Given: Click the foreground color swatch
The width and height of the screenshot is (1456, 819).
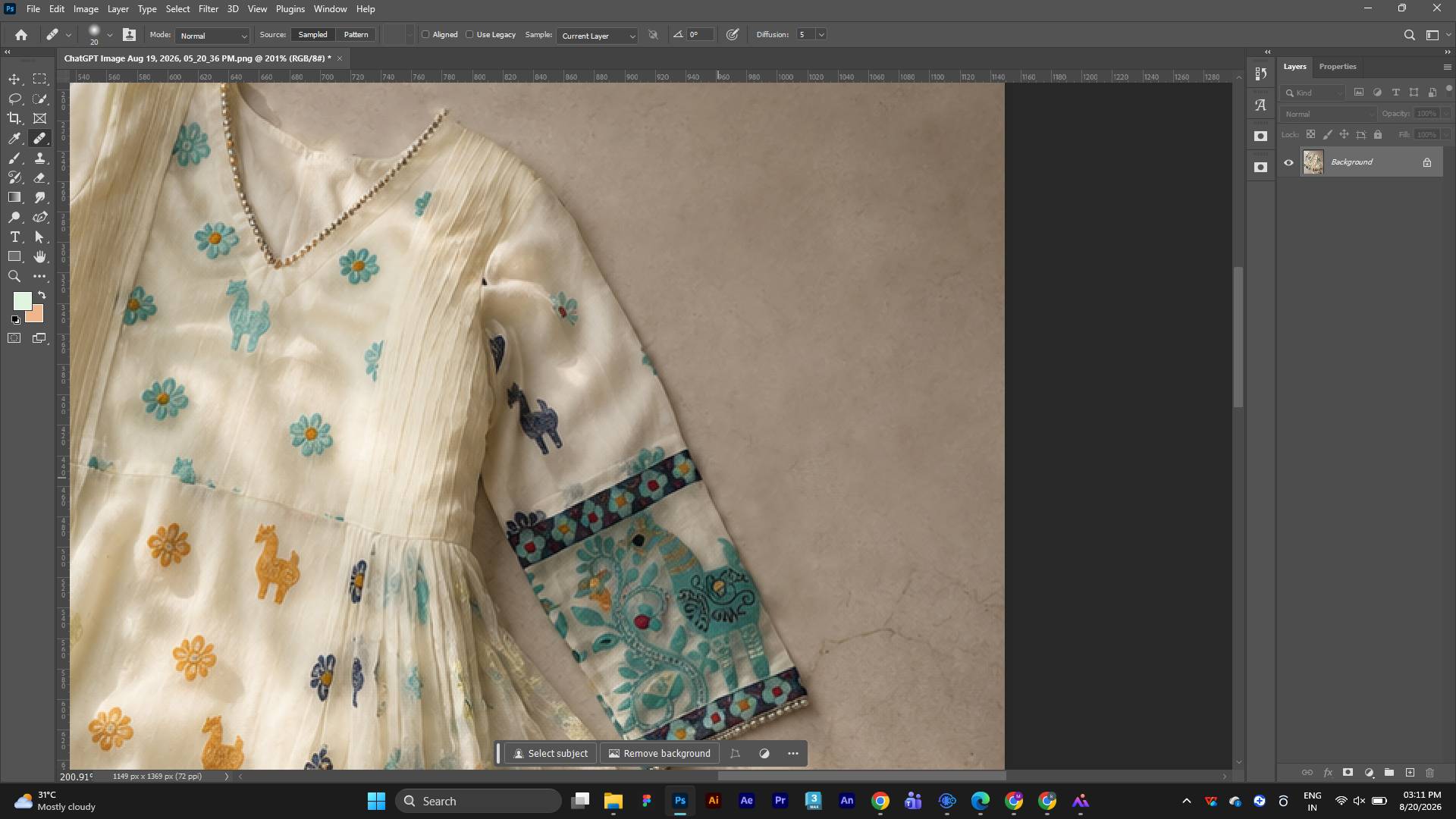Looking at the screenshot, I should pos(23,301).
